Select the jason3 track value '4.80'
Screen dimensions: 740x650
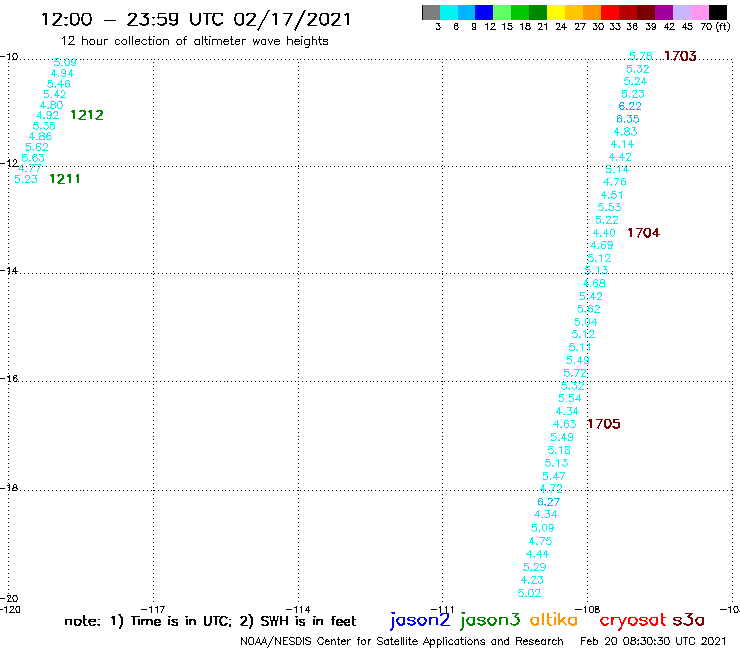pyautogui.click(x=51, y=105)
